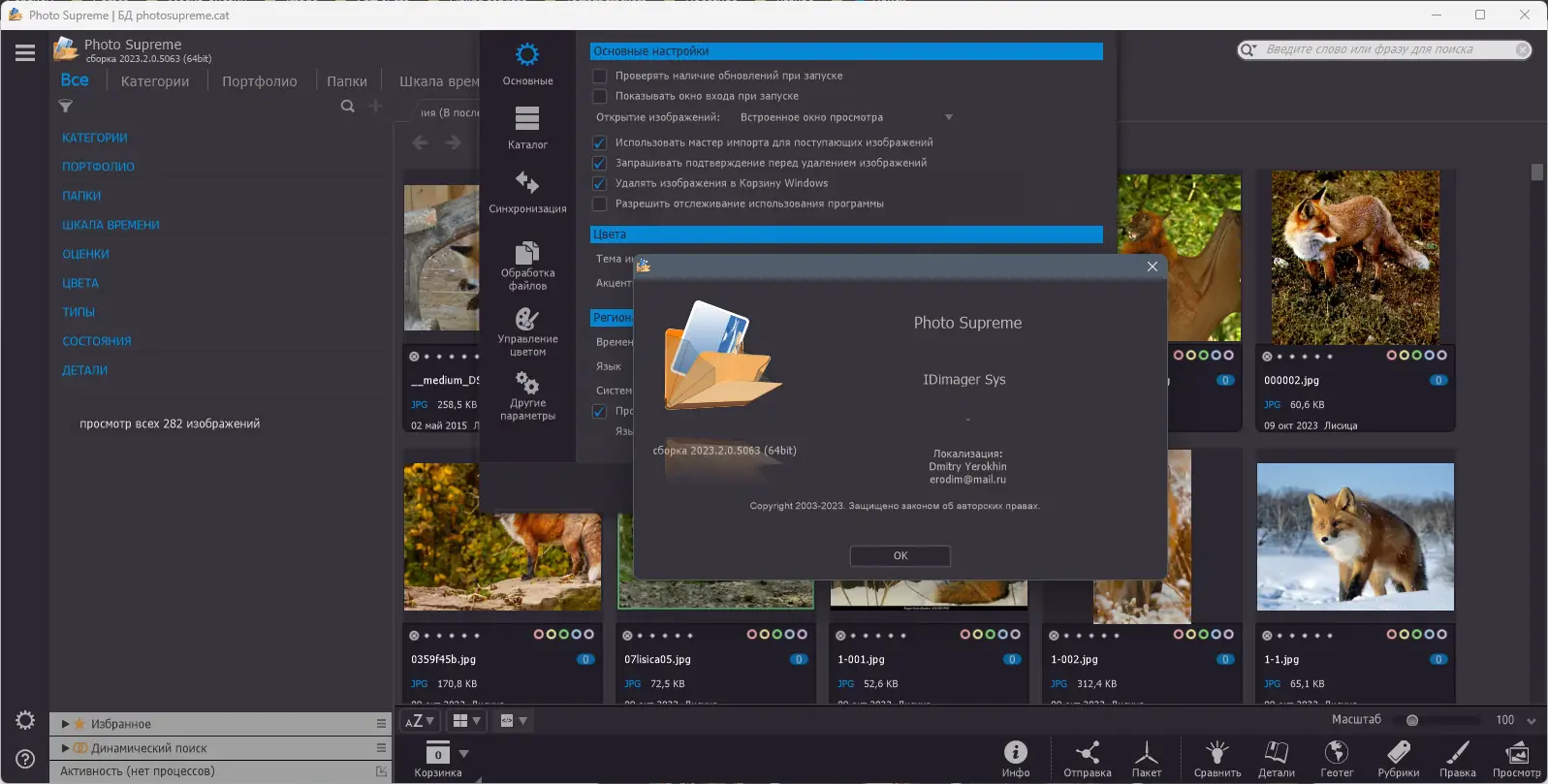
Task: Open the AZ sort order dropdown
Action: 420,721
